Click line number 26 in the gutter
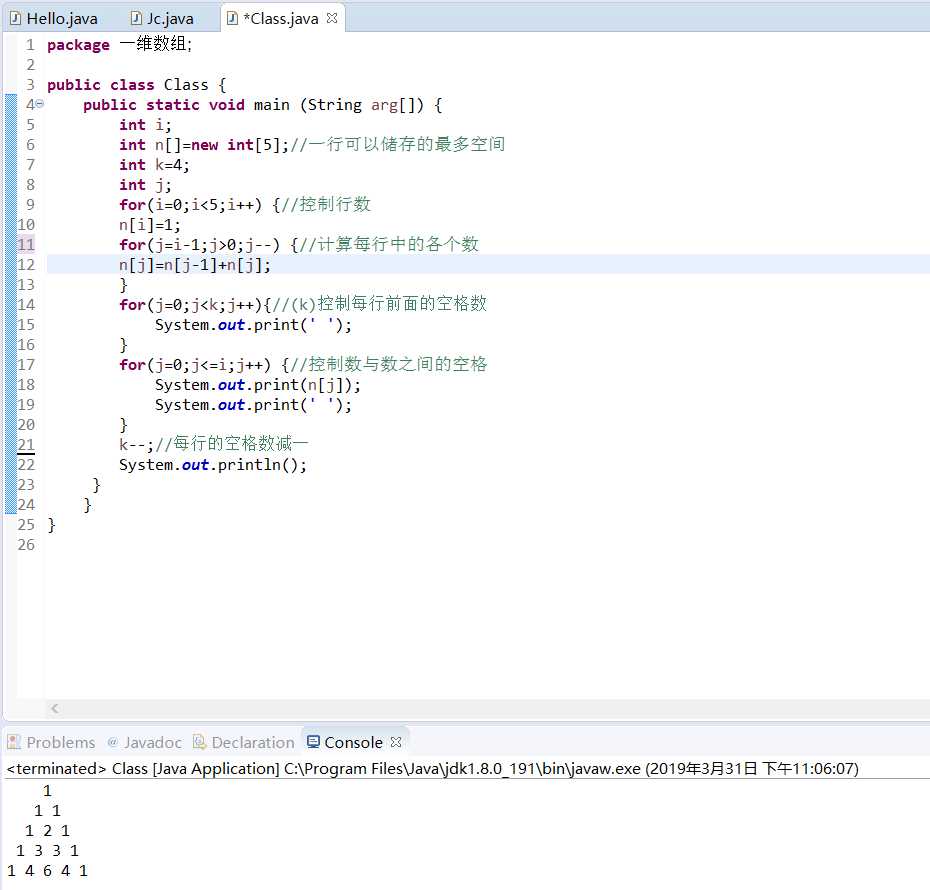930x890 pixels. [26, 544]
